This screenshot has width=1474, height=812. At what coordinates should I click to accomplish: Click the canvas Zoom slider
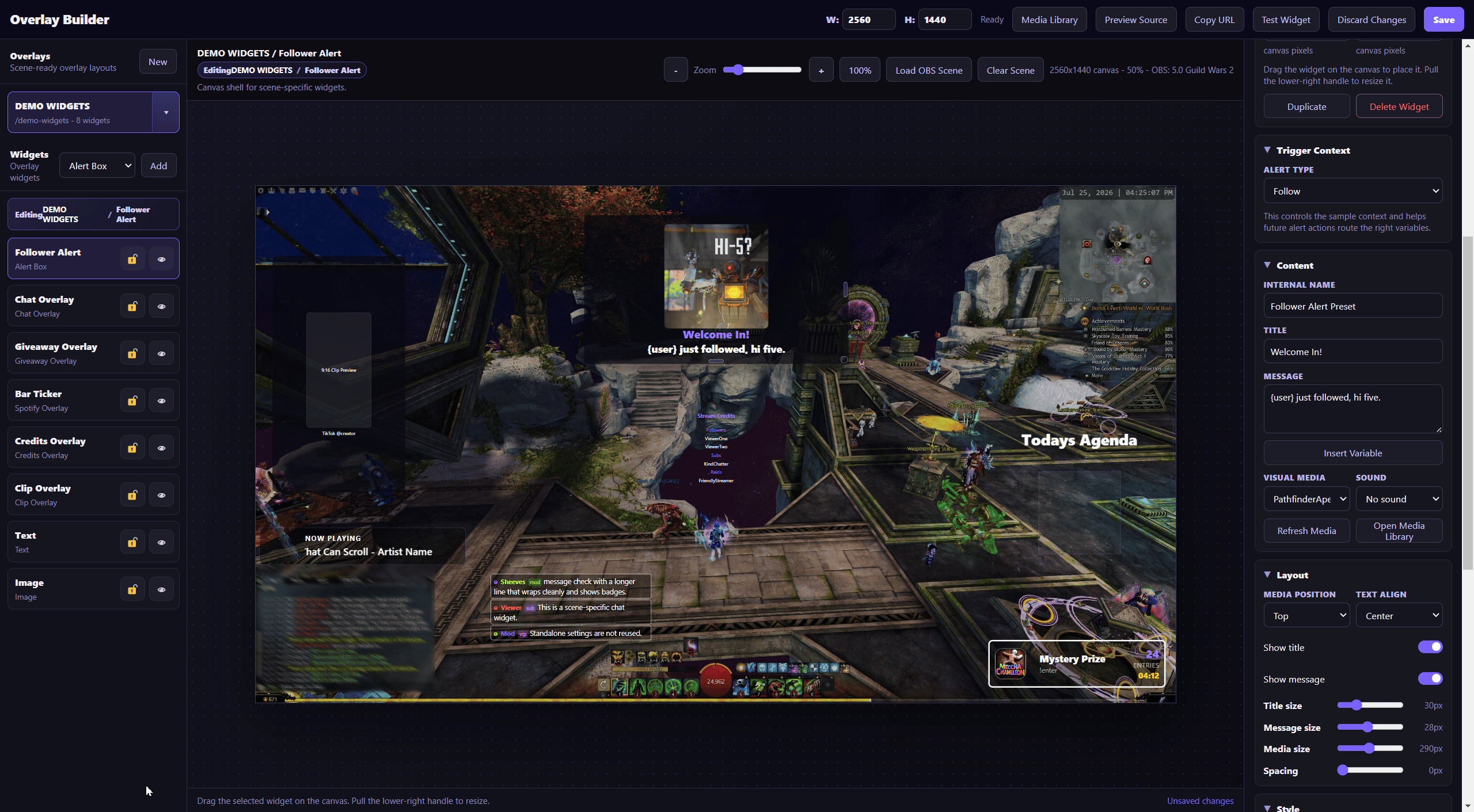(762, 70)
